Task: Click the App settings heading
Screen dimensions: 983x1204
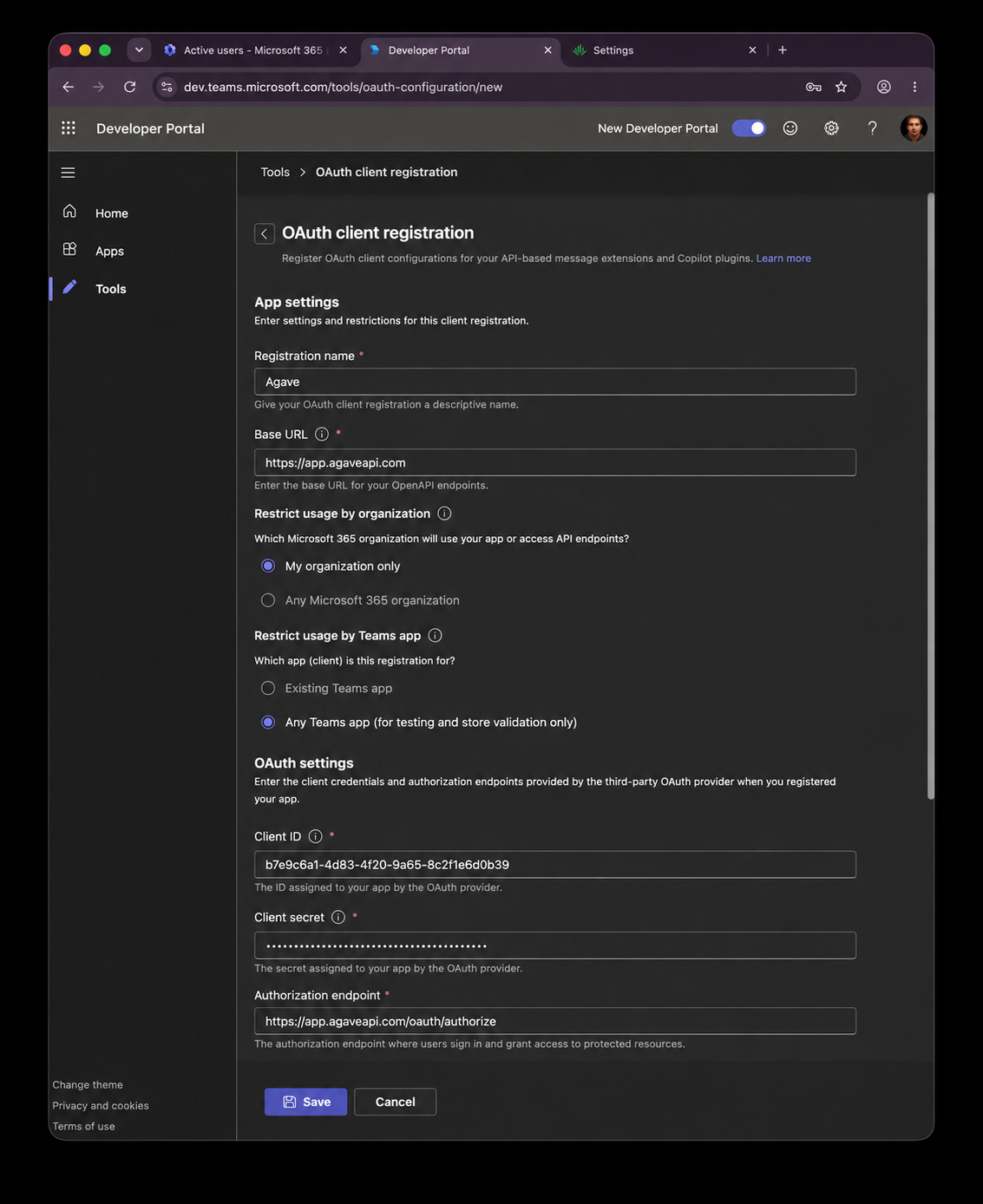Action: tap(297, 302)
